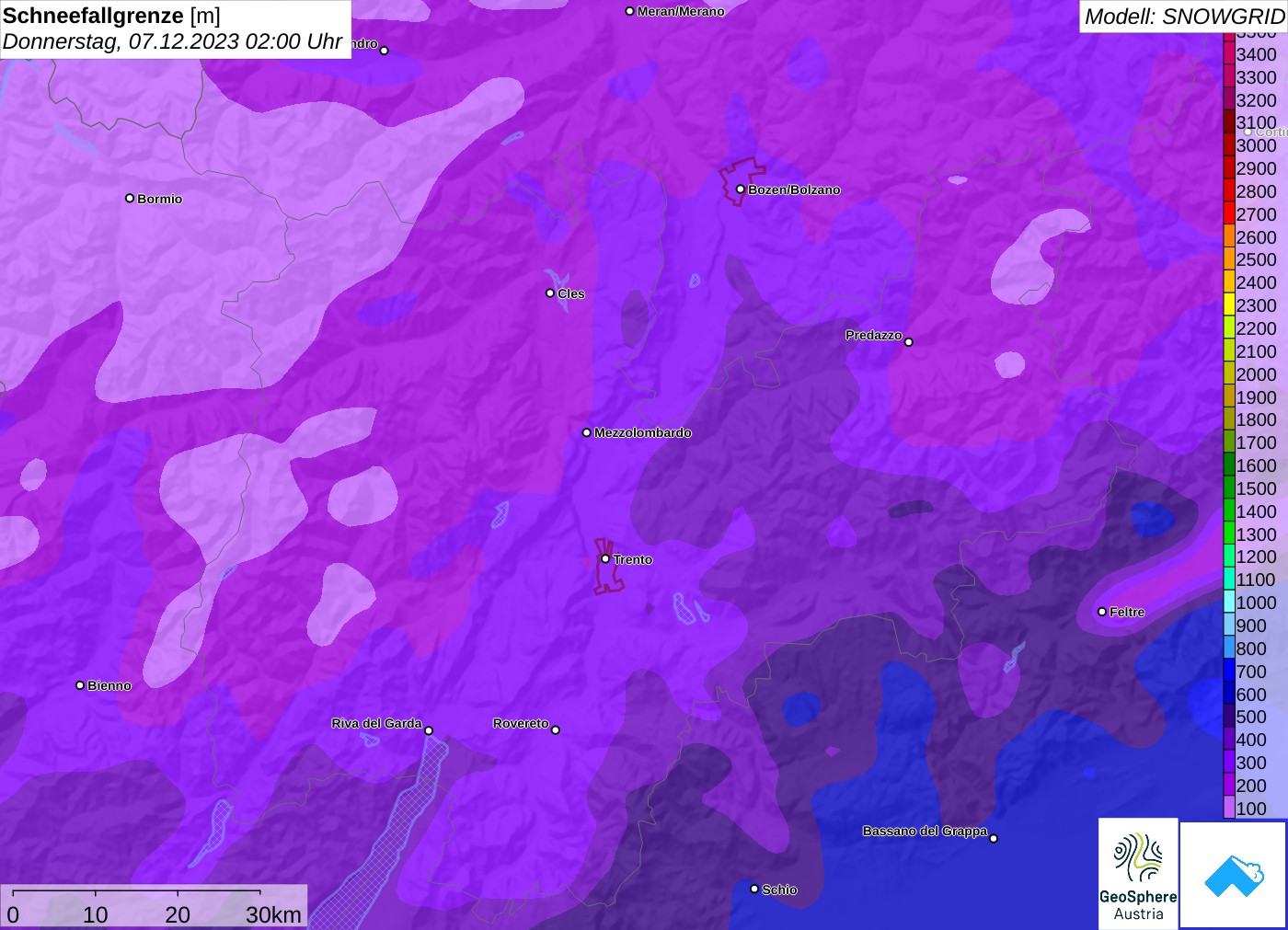Click the legend value '1800'
Viewport: 1288px width, 930px height.
point(1256,419)
